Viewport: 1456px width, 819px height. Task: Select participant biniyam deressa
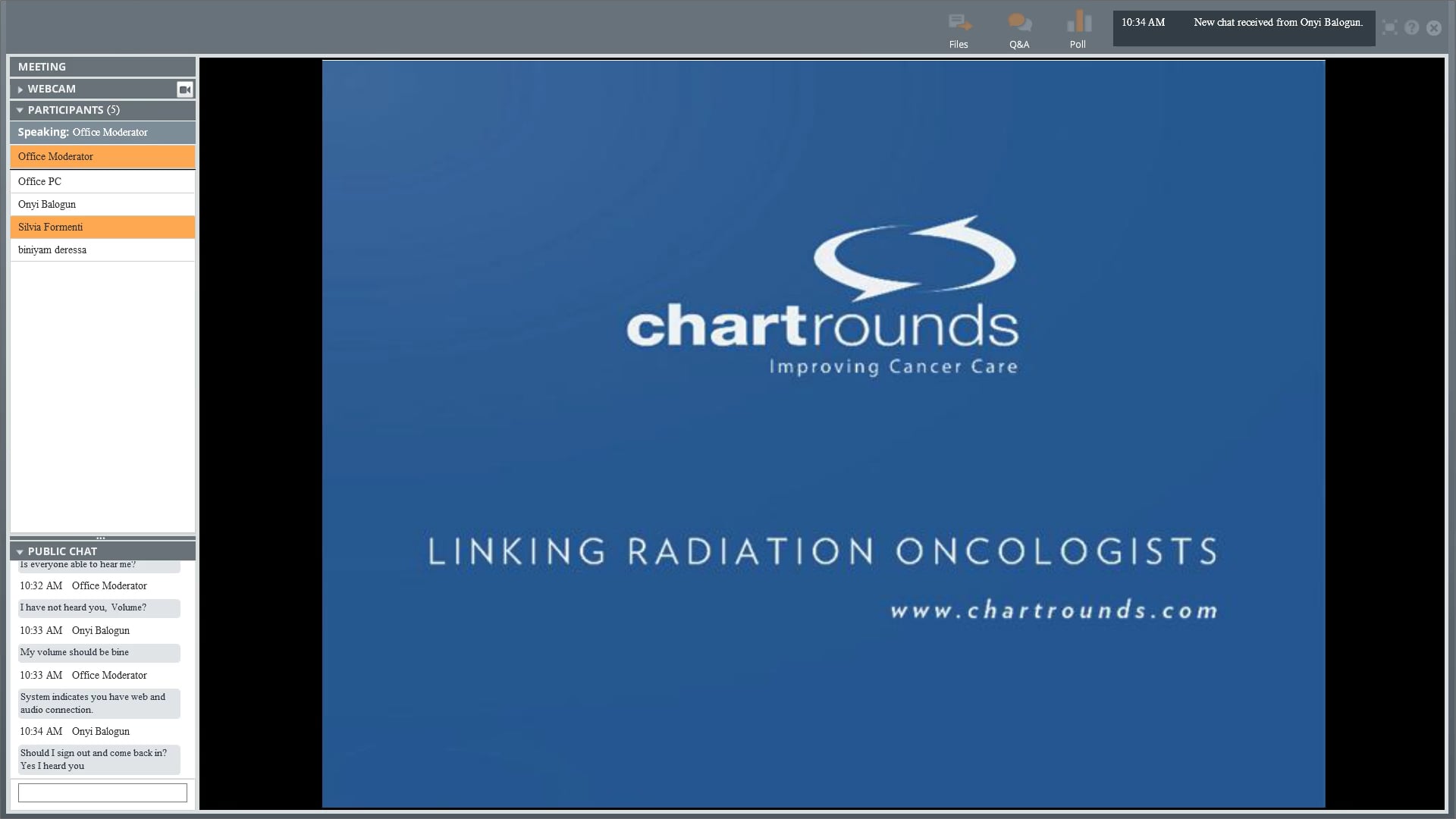(52, 249)
